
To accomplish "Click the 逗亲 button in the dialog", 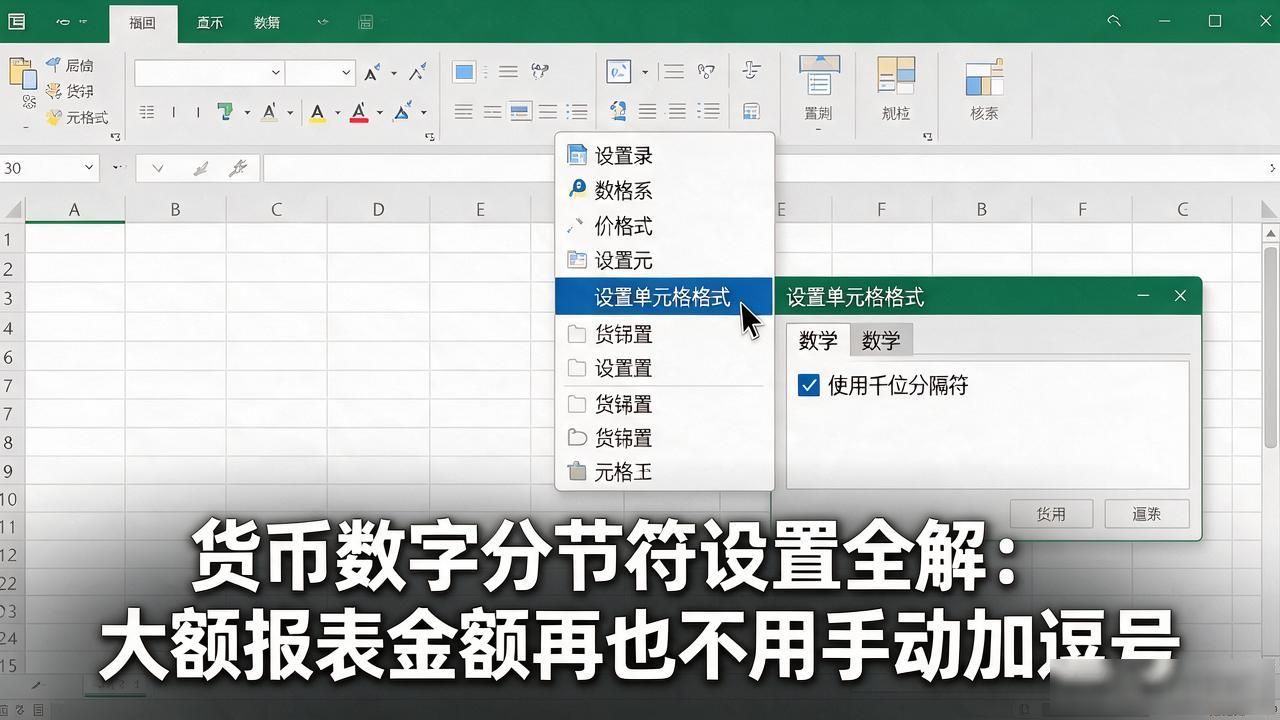I will (x=1147, y=514).
